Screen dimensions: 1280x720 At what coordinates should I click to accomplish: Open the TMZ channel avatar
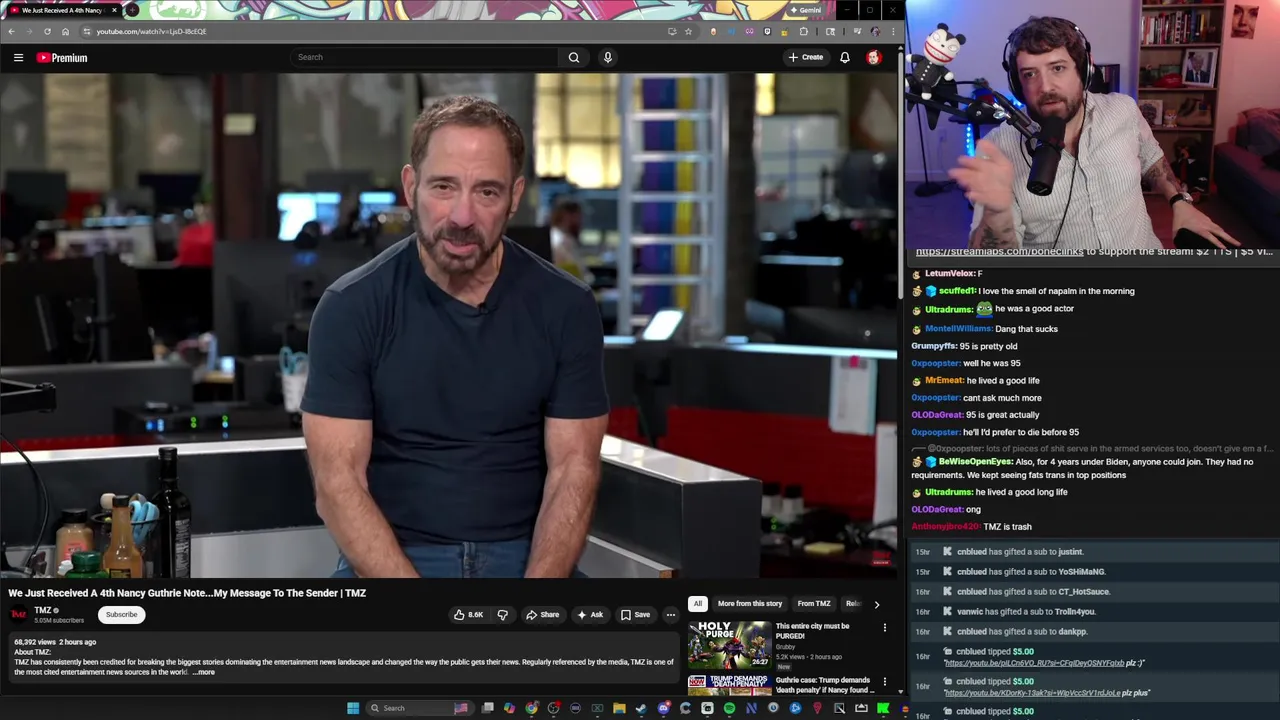point(18,613)
